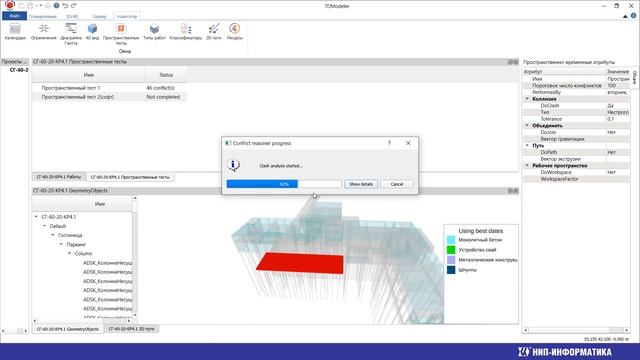The width and height of the screenshot is (640, 360).
Task: Open the Файл tab
Action: [15, 16]
